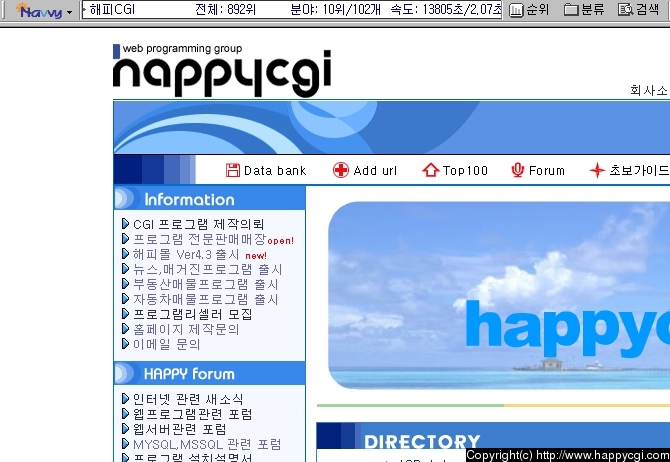The width and height of the screenshot is (670, 462).
Task: Click the red house icon beside Top100
Action: click(x=431, y=170)
